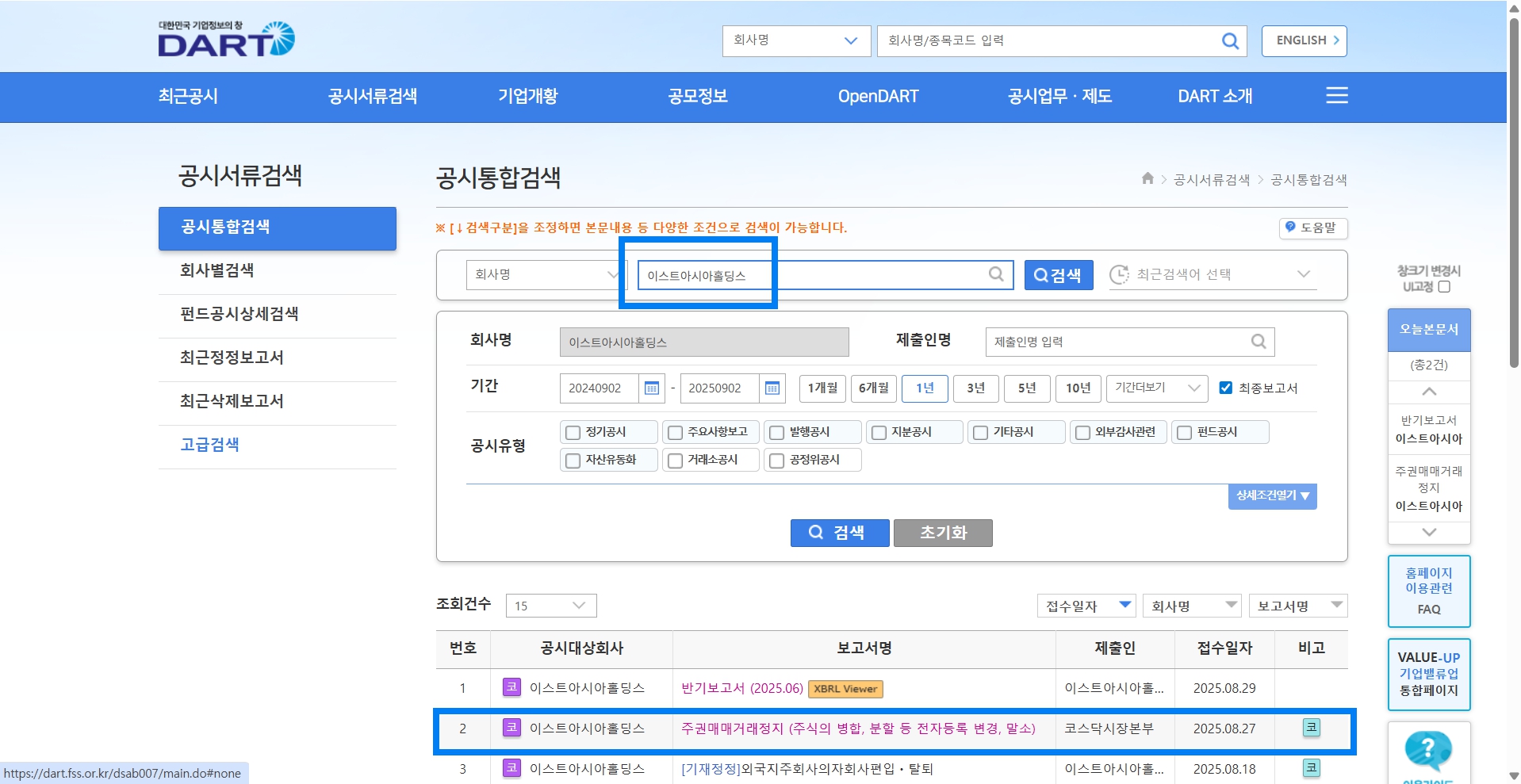Open VALUE-UP 기업밸류업 통합페이지 banner

pos(1429,674)
